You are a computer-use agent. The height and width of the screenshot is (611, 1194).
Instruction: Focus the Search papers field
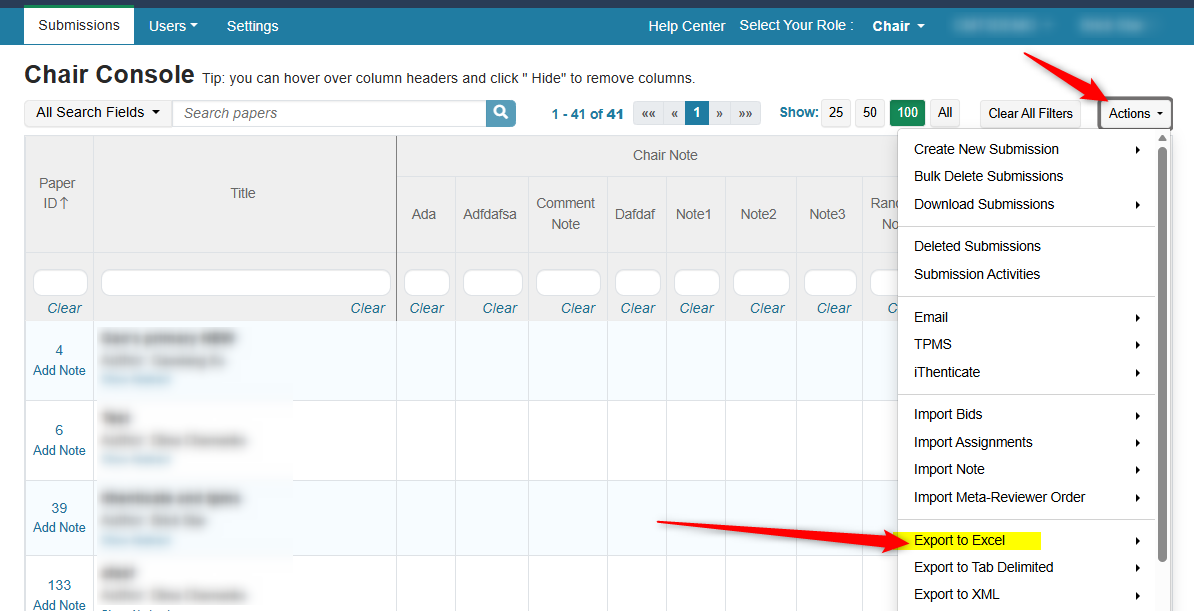coord(329,113)
